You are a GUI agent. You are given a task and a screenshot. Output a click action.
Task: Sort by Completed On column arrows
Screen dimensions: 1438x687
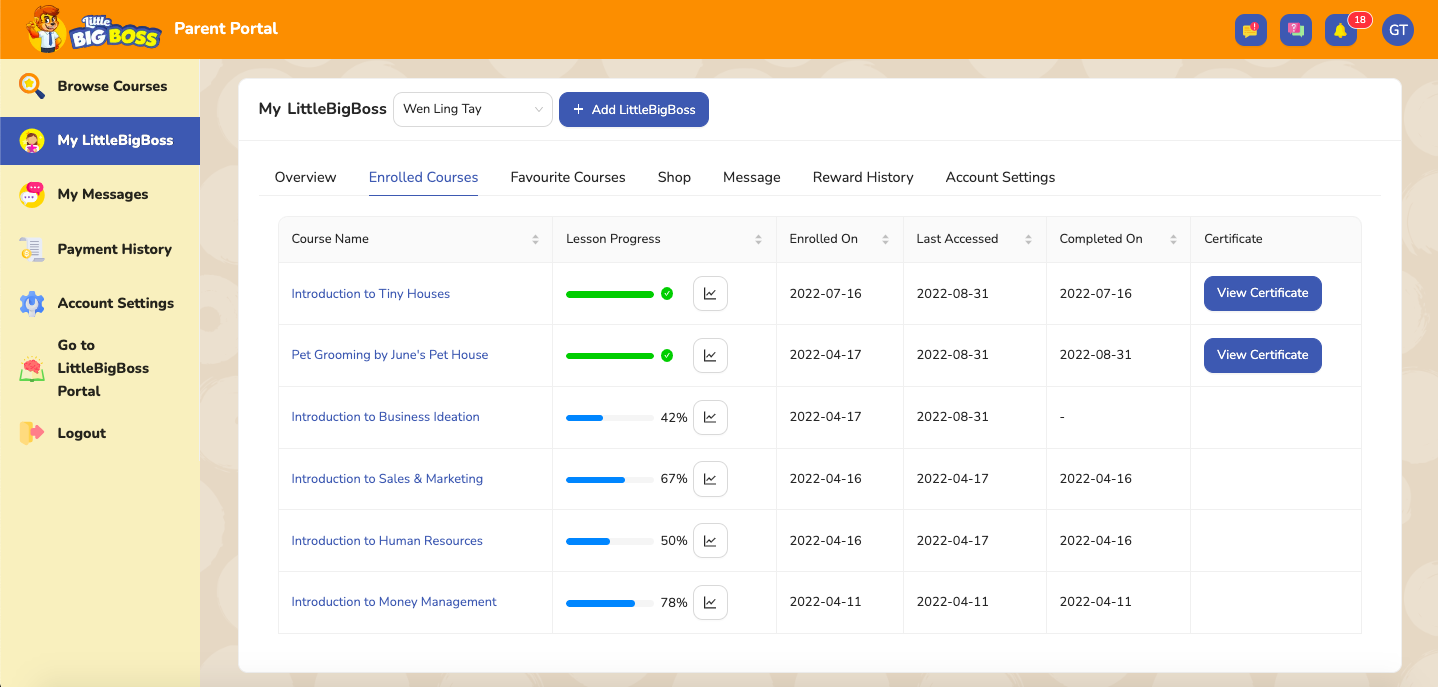tap(1171, 239)
